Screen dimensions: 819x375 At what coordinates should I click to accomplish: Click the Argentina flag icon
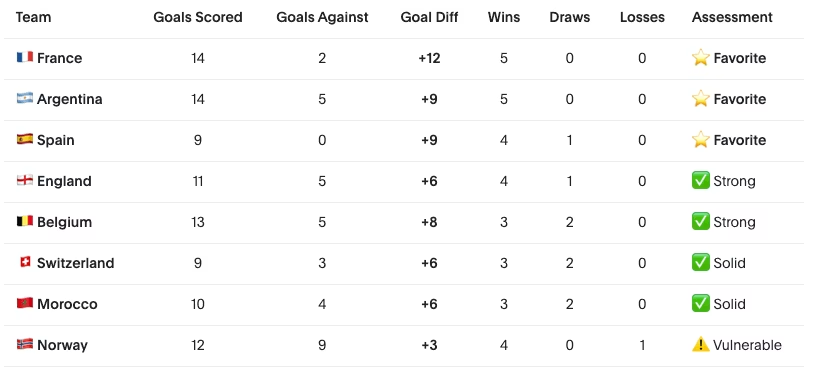(25, 98)
